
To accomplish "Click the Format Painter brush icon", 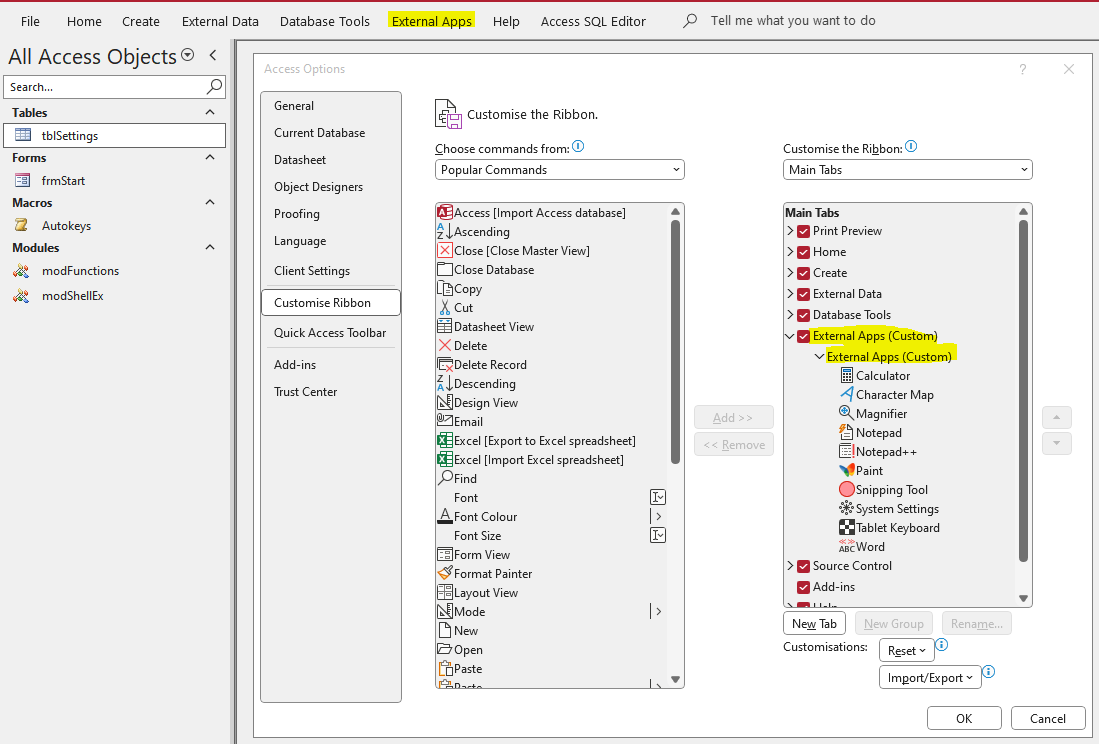I will [x=444, y=572].
